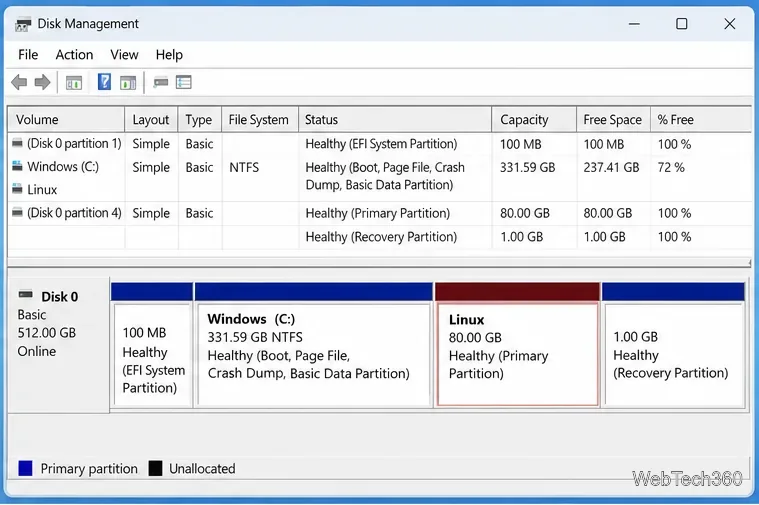Viewport: 759px width, 505px height.
Task: Open the Action menu
Action: pyautogui.click(x=74, y=55)
